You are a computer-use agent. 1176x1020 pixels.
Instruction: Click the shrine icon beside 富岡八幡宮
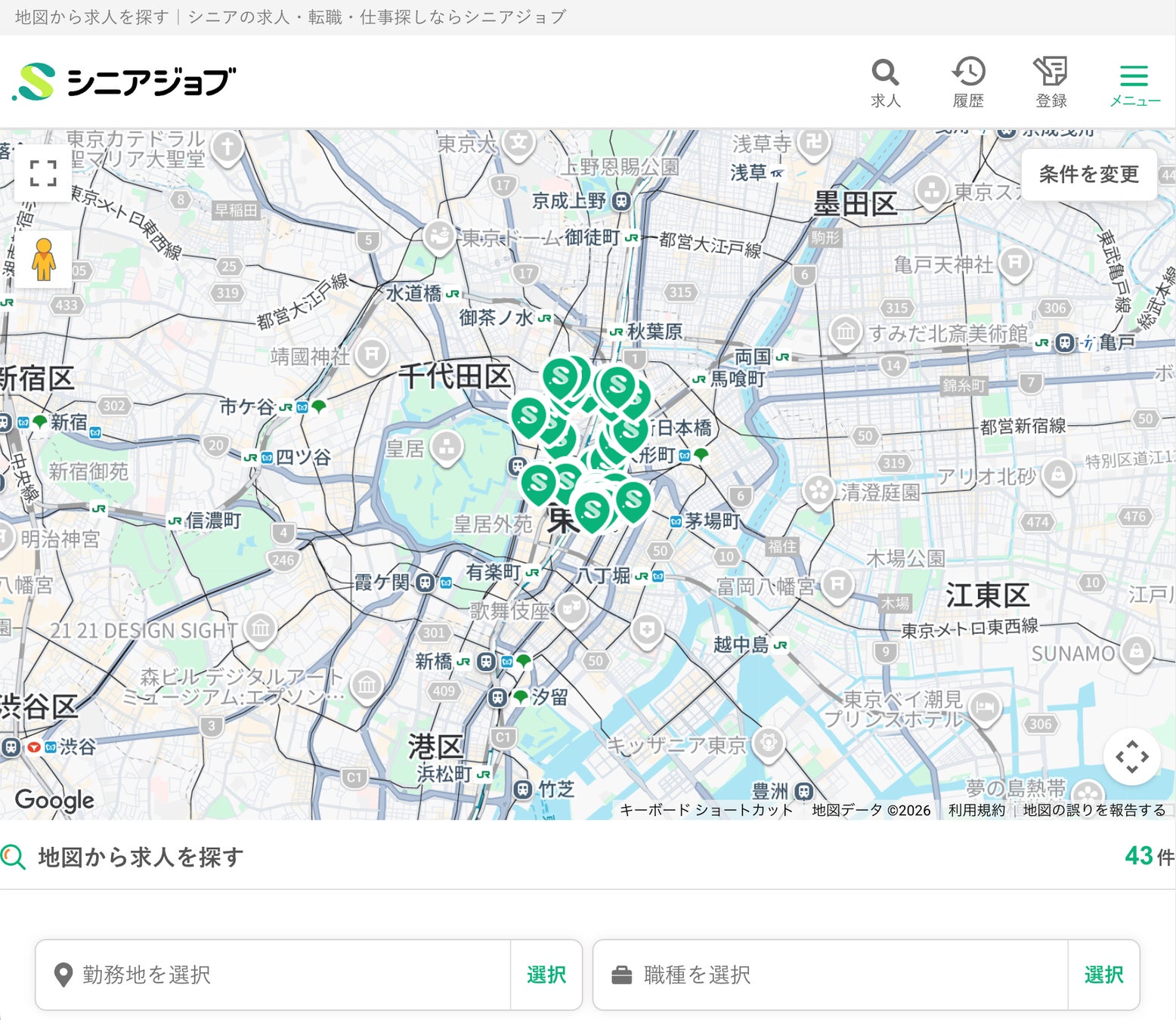pos(837,585)
